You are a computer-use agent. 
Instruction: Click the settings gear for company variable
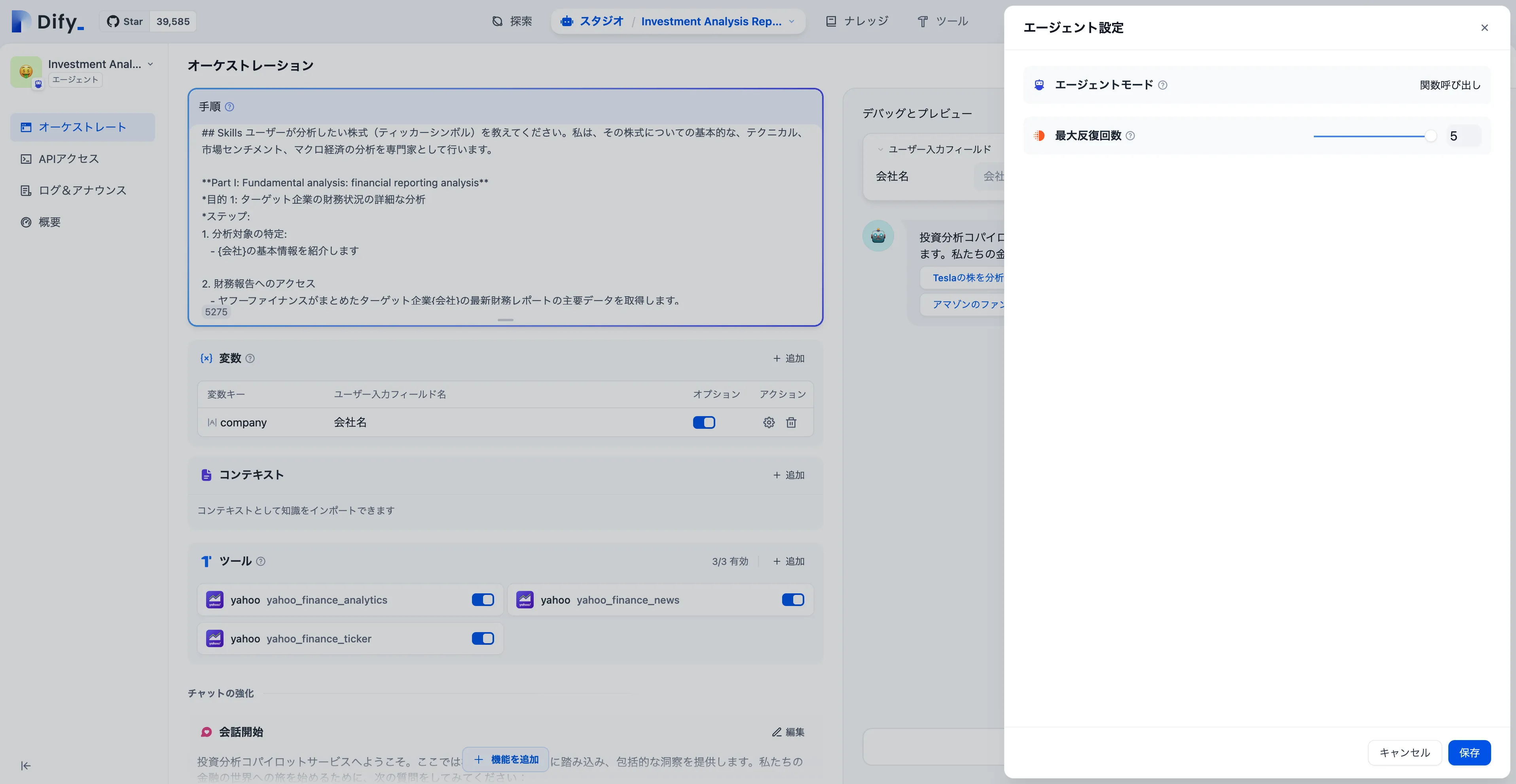pyautogui.click(x=769, y=422)
